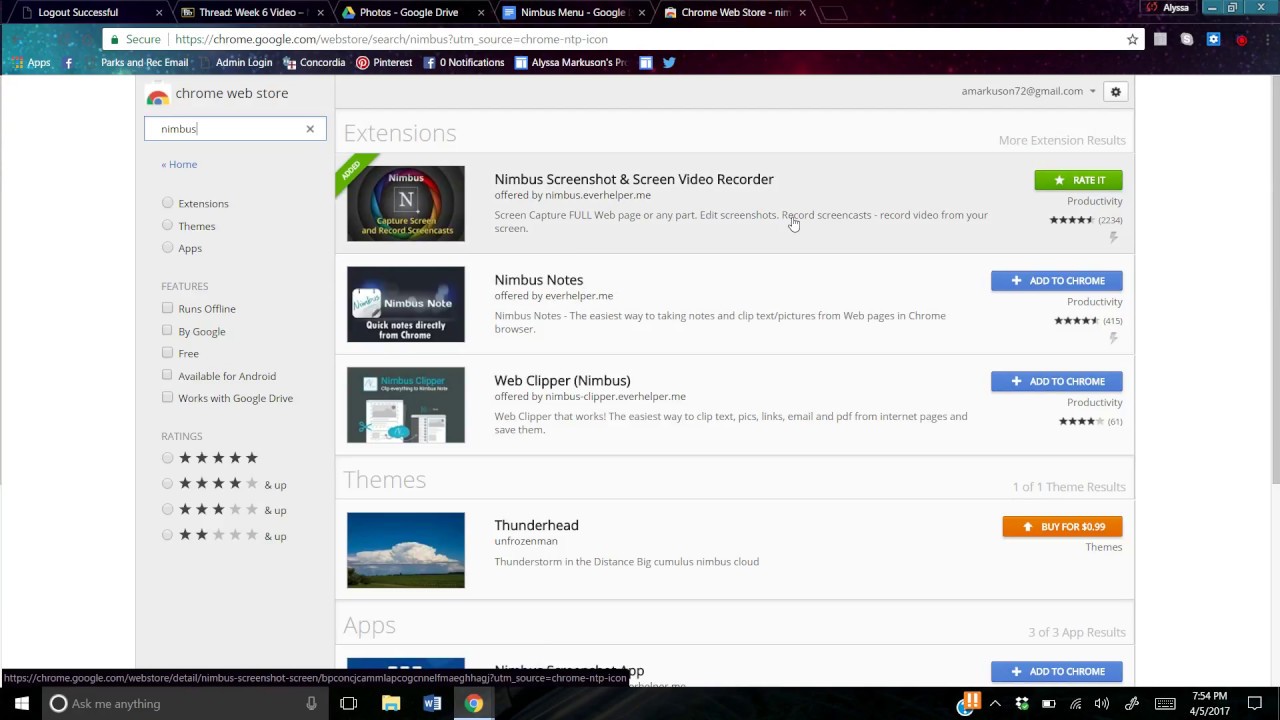
Task: Open the Windows Ink Workspace pen icon
Action: tap(1132, 704)
